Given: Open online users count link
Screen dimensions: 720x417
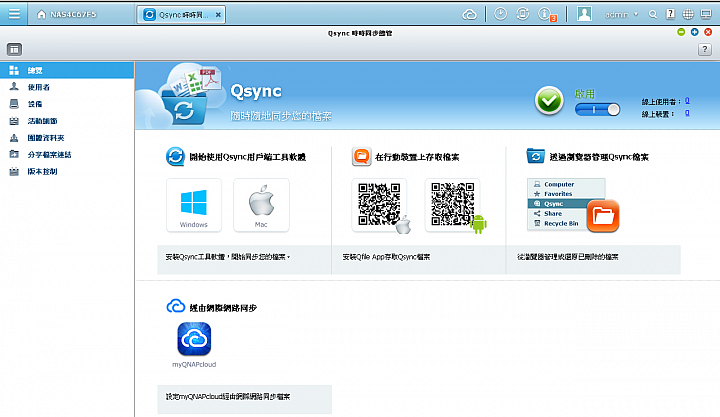Looking at the screenshot, I should click(687, 101).
